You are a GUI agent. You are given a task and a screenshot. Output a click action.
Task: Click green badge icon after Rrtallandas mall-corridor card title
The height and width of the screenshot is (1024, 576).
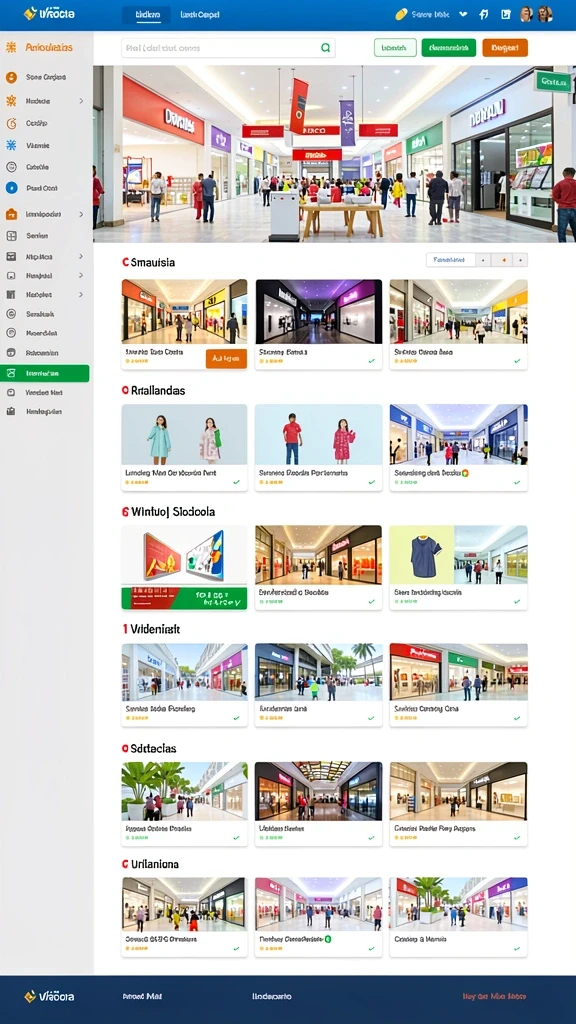(x=465, y=473)
